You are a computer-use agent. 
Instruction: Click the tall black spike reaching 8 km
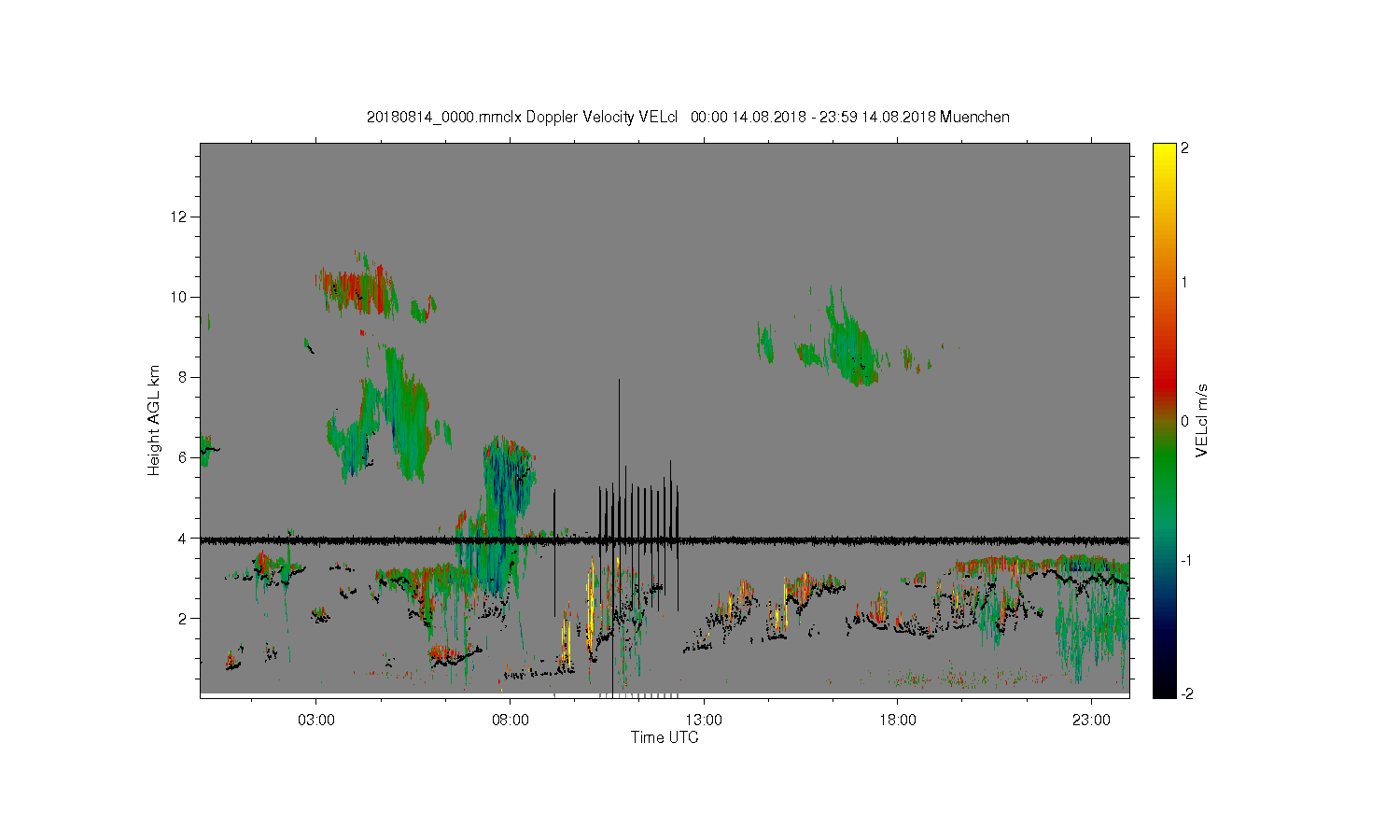[618, 457]
